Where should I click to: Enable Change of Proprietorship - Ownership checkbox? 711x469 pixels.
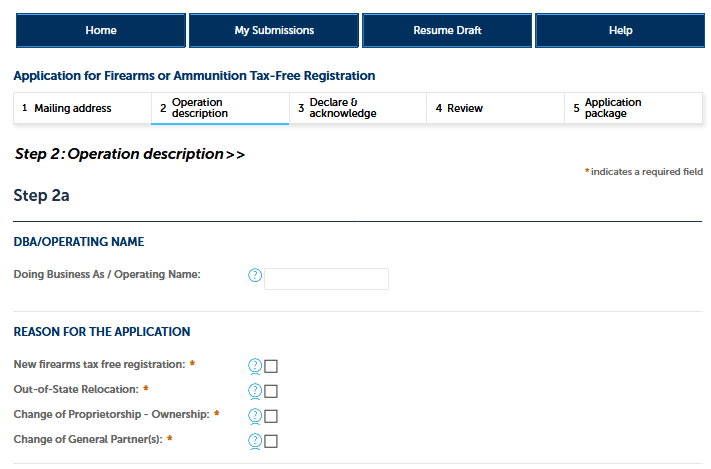(271, 416)
